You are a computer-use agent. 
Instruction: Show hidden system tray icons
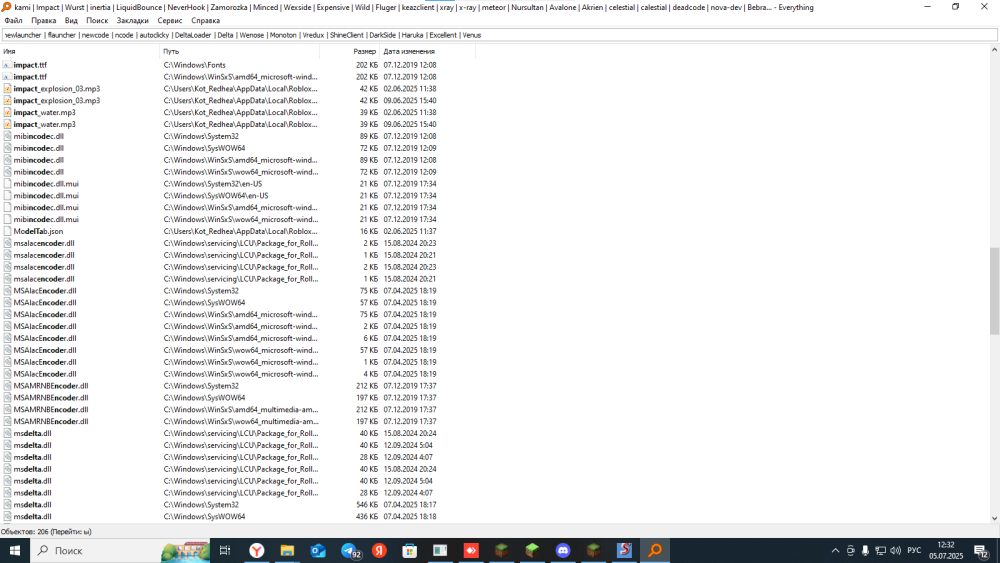(x=835, y=550)
